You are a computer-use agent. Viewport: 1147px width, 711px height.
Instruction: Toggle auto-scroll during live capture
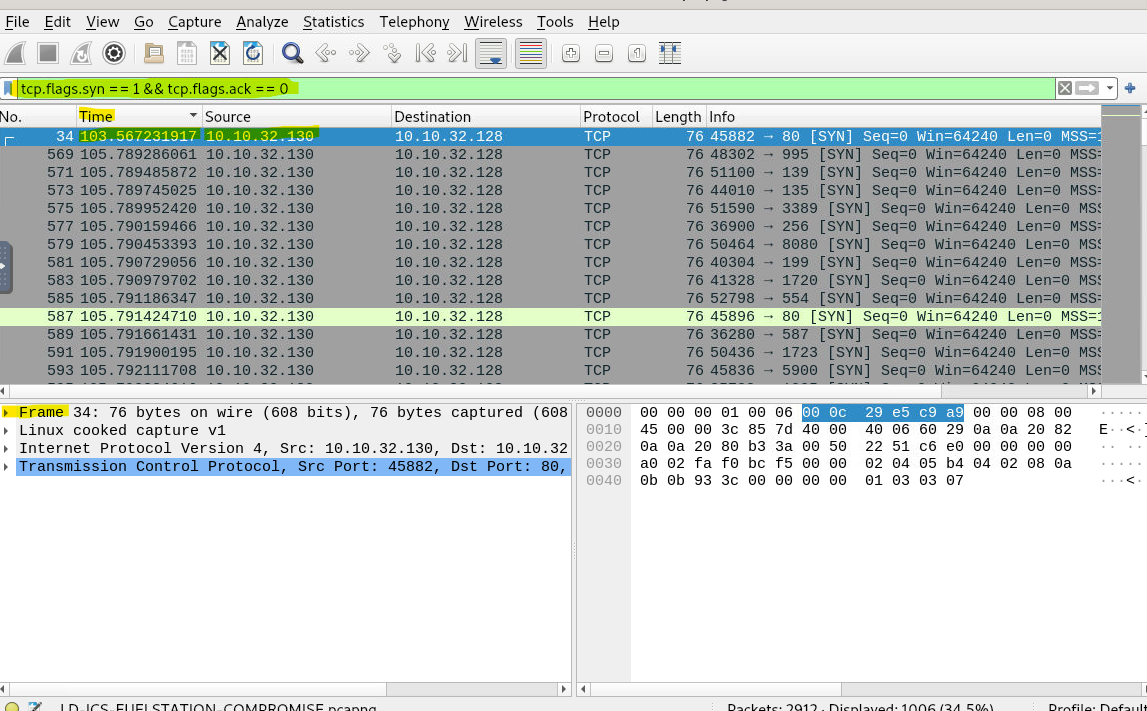tap(490, 54)
